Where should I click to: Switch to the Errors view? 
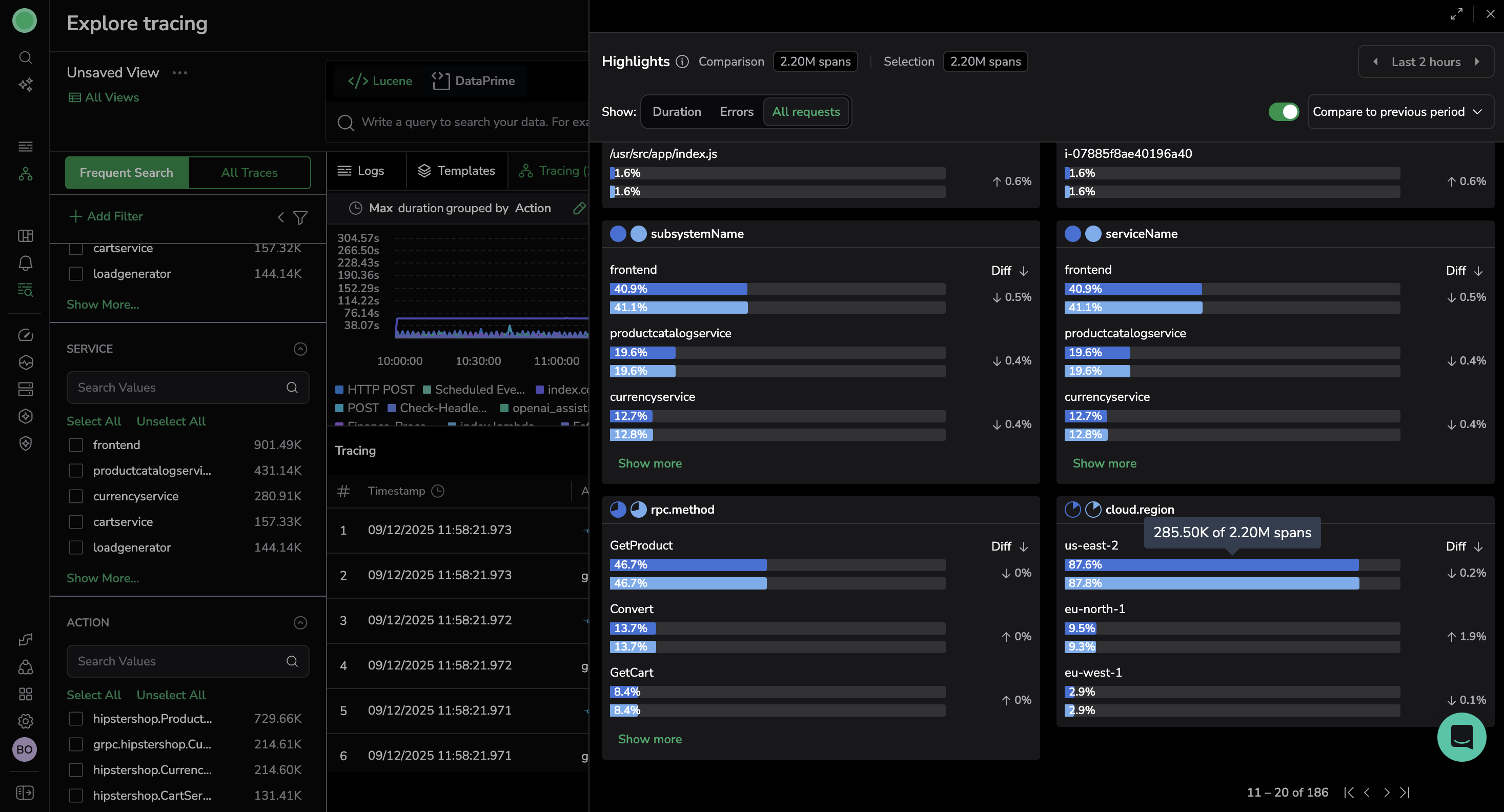736,112
